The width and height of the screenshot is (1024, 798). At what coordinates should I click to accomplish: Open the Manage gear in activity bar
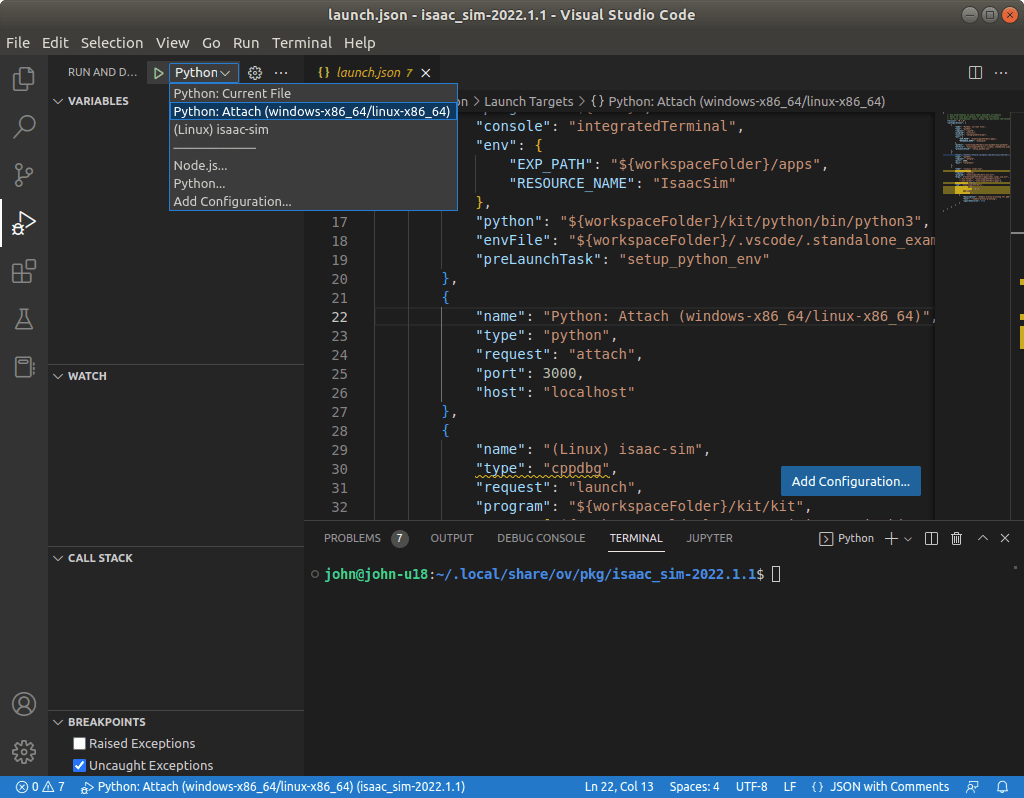pos(24,752)
